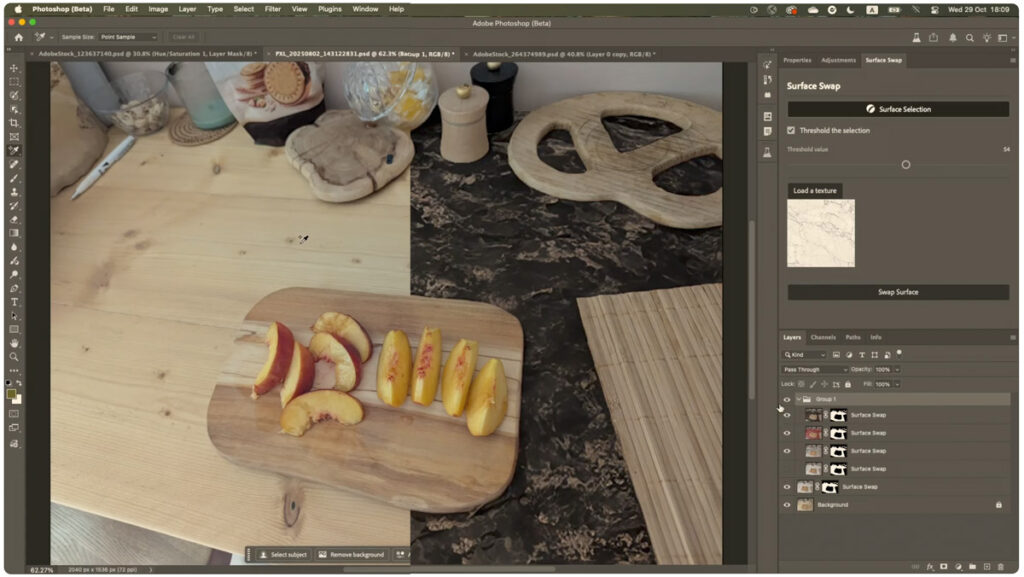Image resolution: width=1024 pixels, height=577 pixels.
Task: Switch to the Adjustments tab
Action: 839,60
